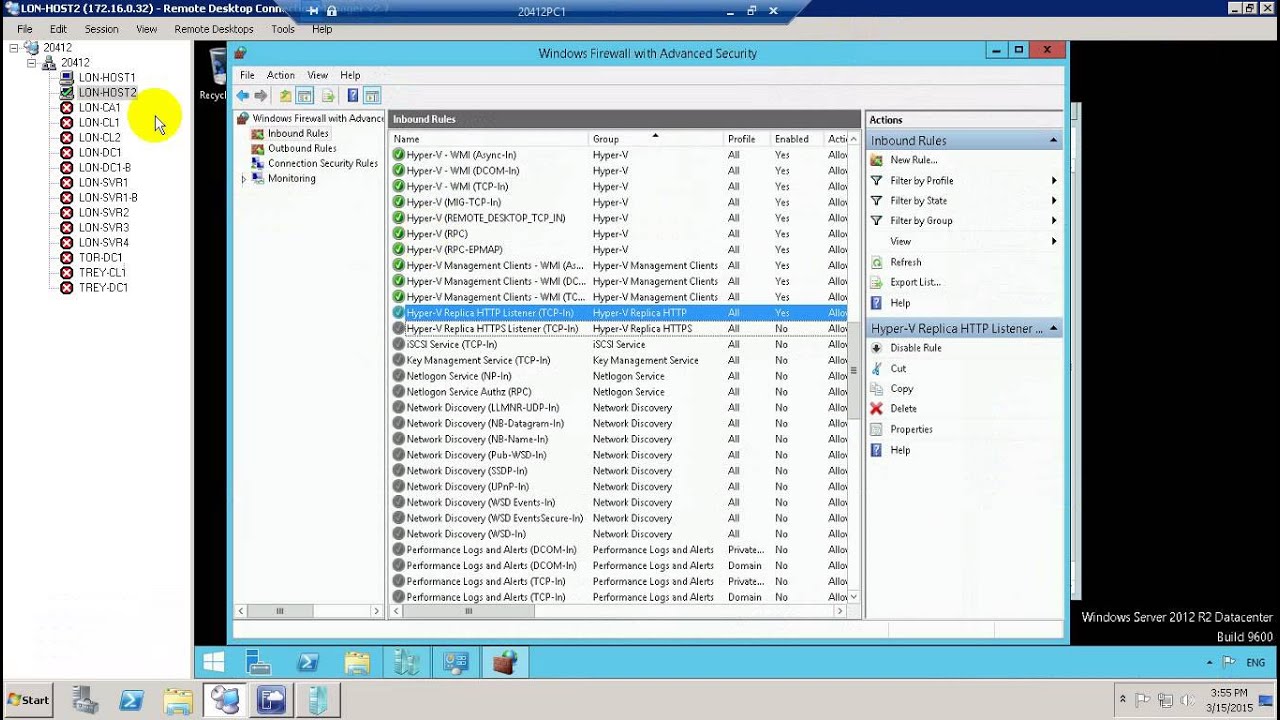Click Export List... in the Actions pane
The width and height of the screenshot is (1280, 720).
[x=915, y=282]
